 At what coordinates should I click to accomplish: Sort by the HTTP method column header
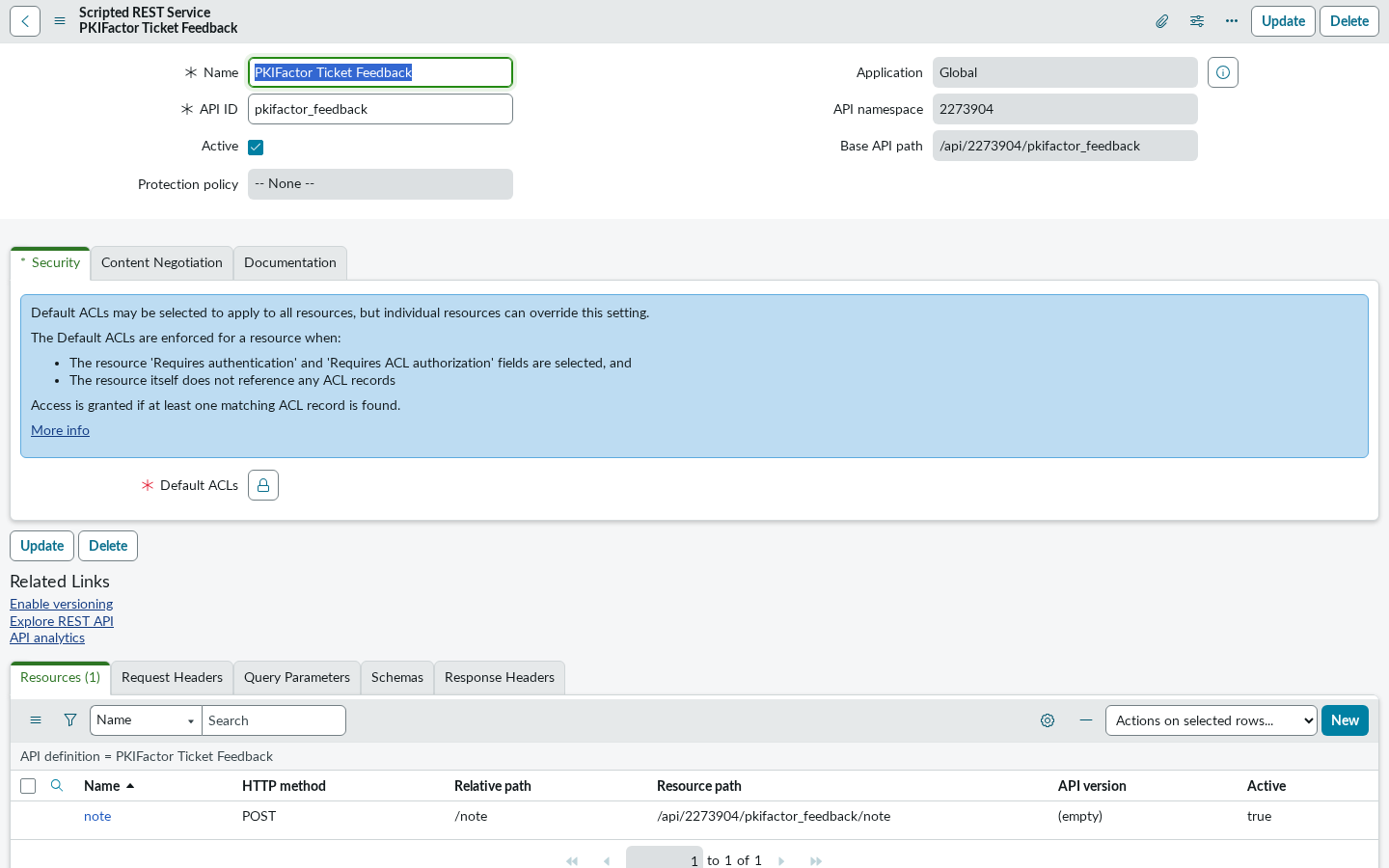[x=284, y=786]
